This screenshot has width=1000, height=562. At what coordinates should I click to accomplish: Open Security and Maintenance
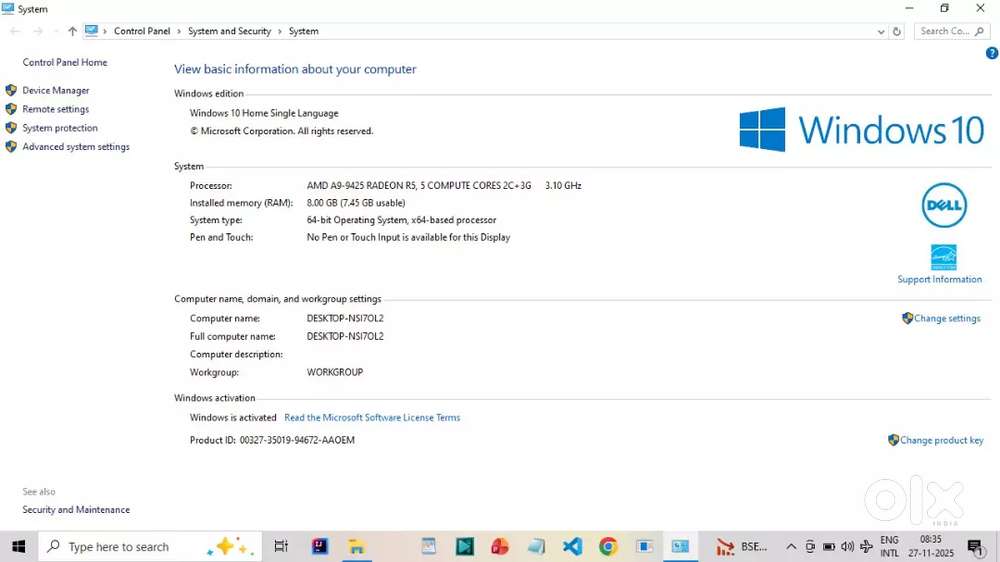[x=76, y=510]
